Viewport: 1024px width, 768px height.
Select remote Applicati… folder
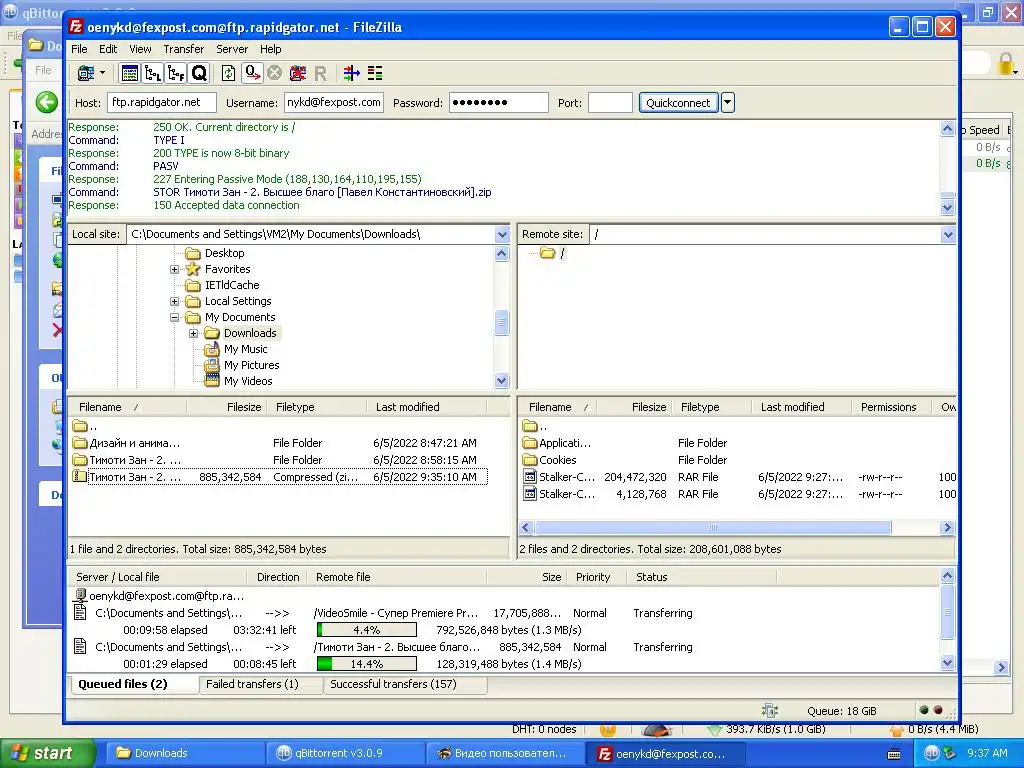click(x=738, y=443)
